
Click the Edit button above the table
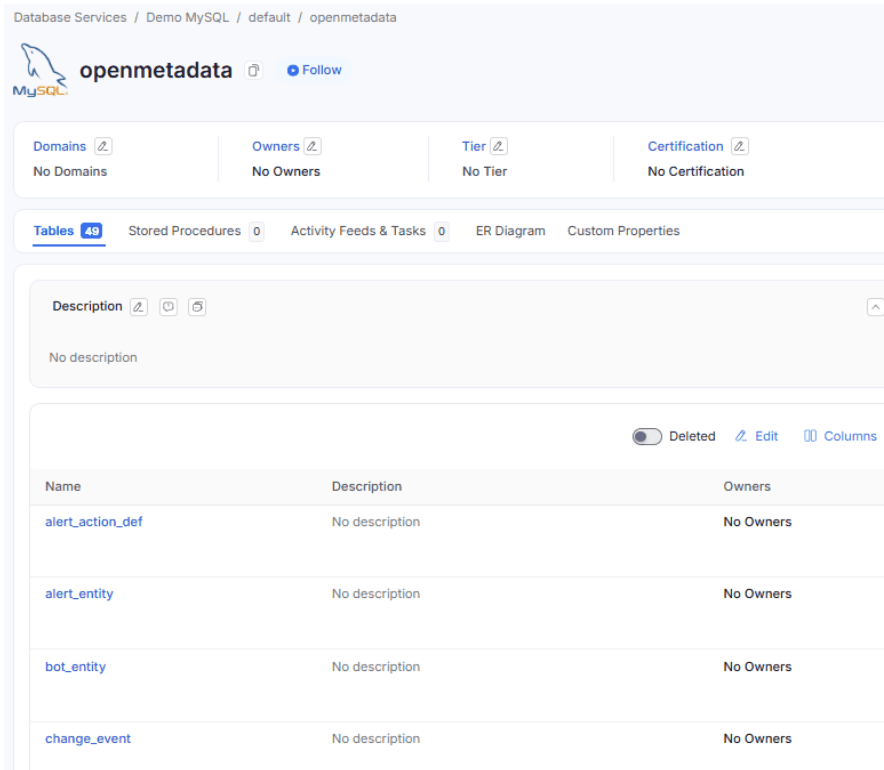(756, 436)
